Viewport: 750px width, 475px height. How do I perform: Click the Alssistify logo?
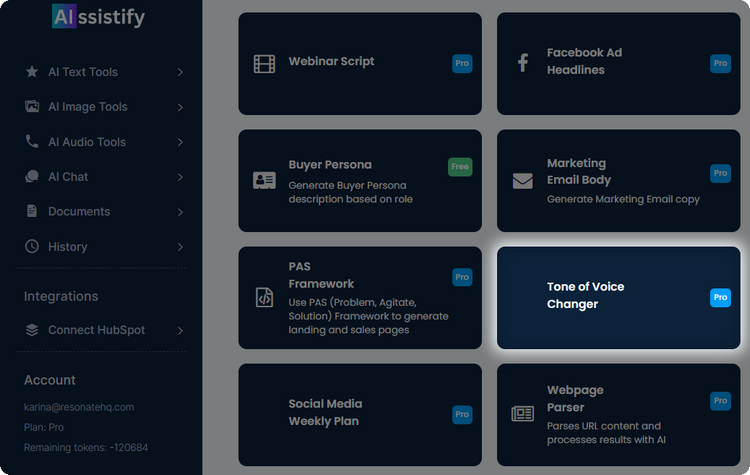click(x=98, y=17)
